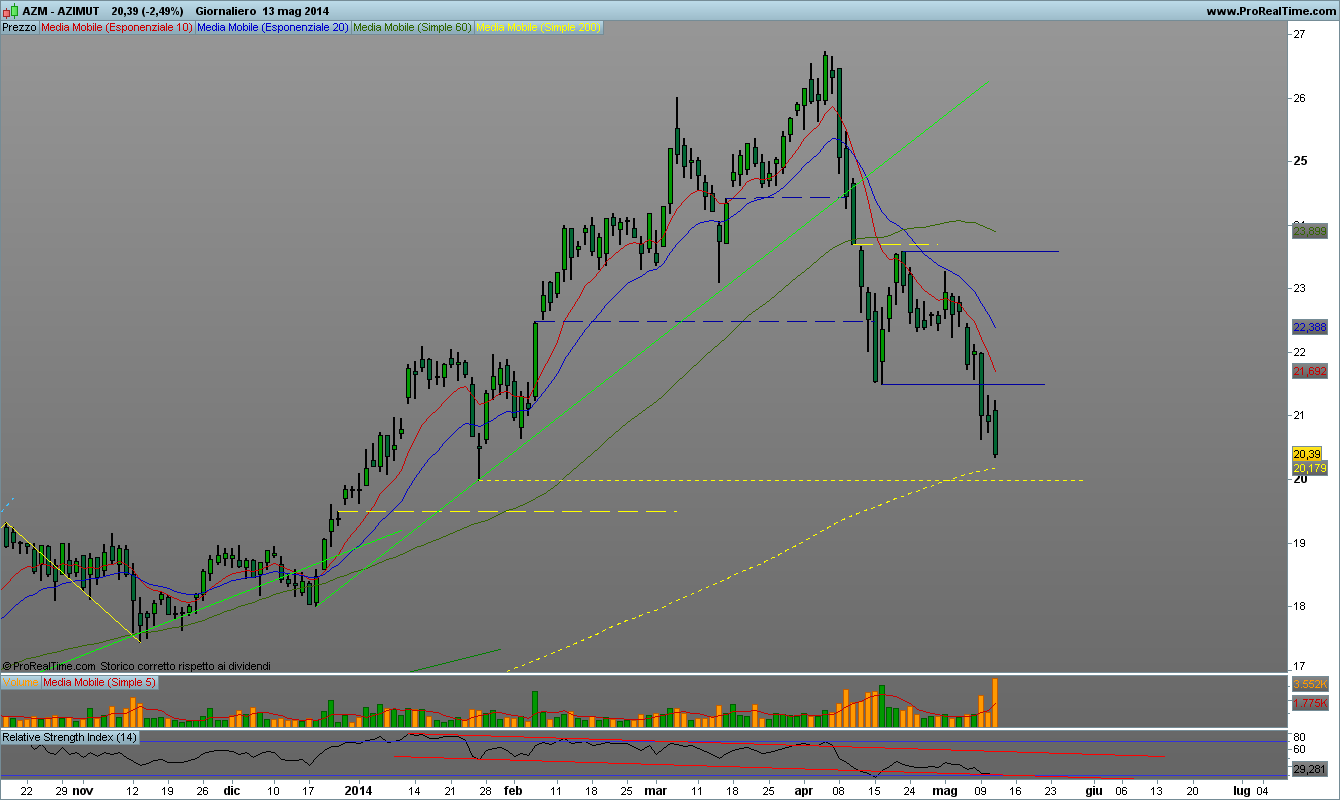Click the RSI 80 axis level label
Viewport: 1340px width, 800px height.
(1299, 736)
